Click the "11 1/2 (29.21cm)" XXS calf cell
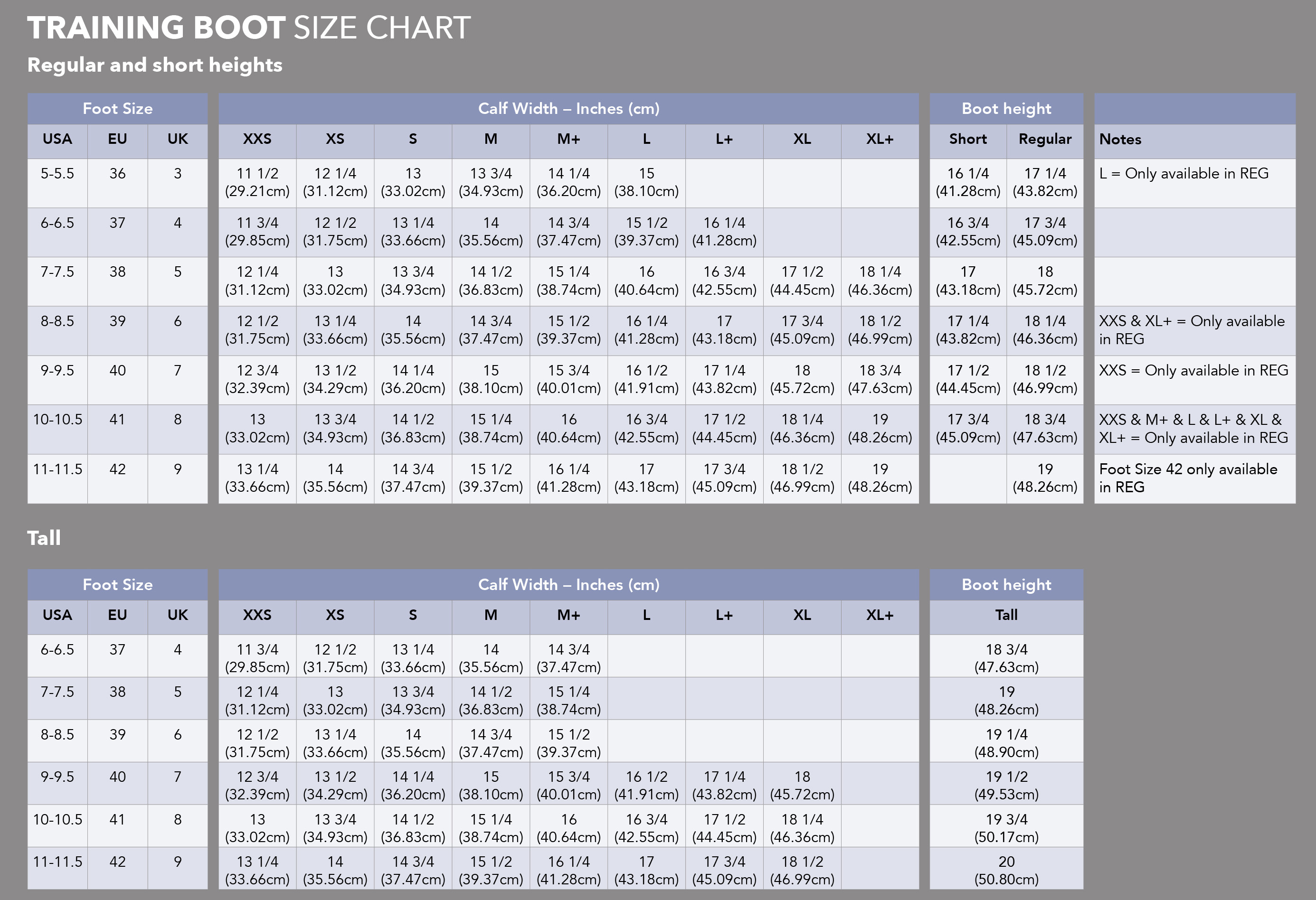The width and height of the screenshot is (1316, 900). pyautogui.click(x=257, y=182)
